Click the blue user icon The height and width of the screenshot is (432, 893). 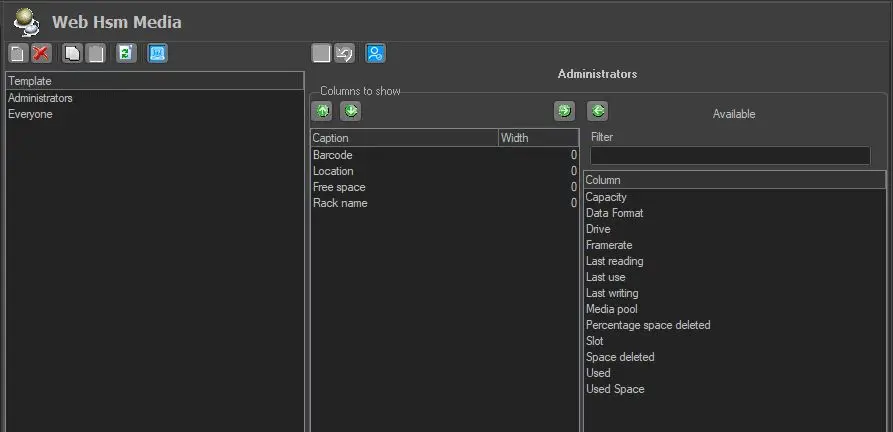point(375,54)
